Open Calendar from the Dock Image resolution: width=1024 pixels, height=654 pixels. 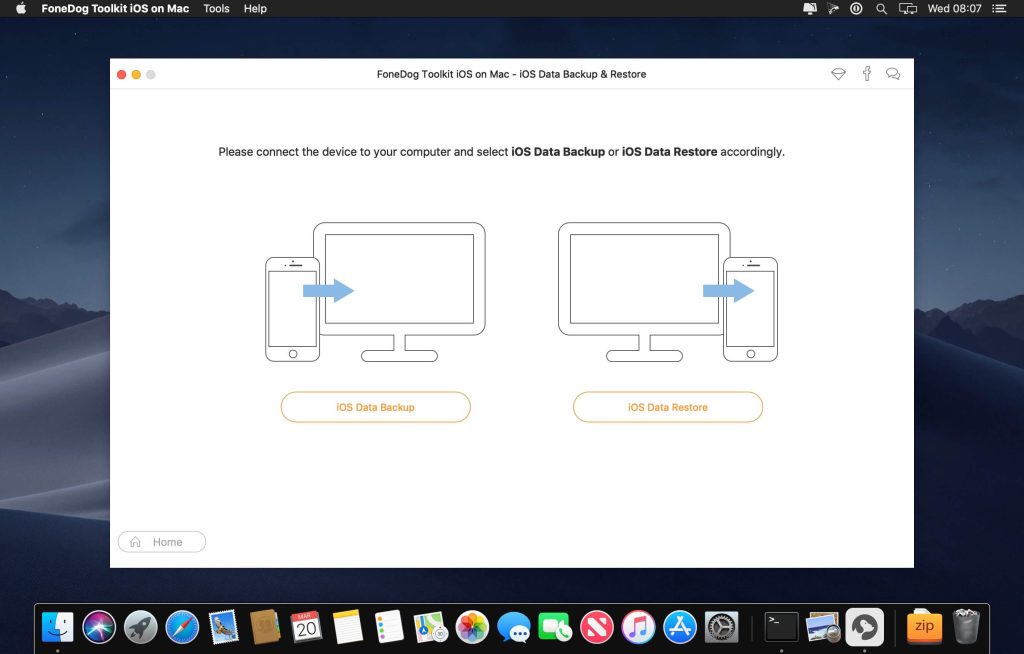pos(305,627)
